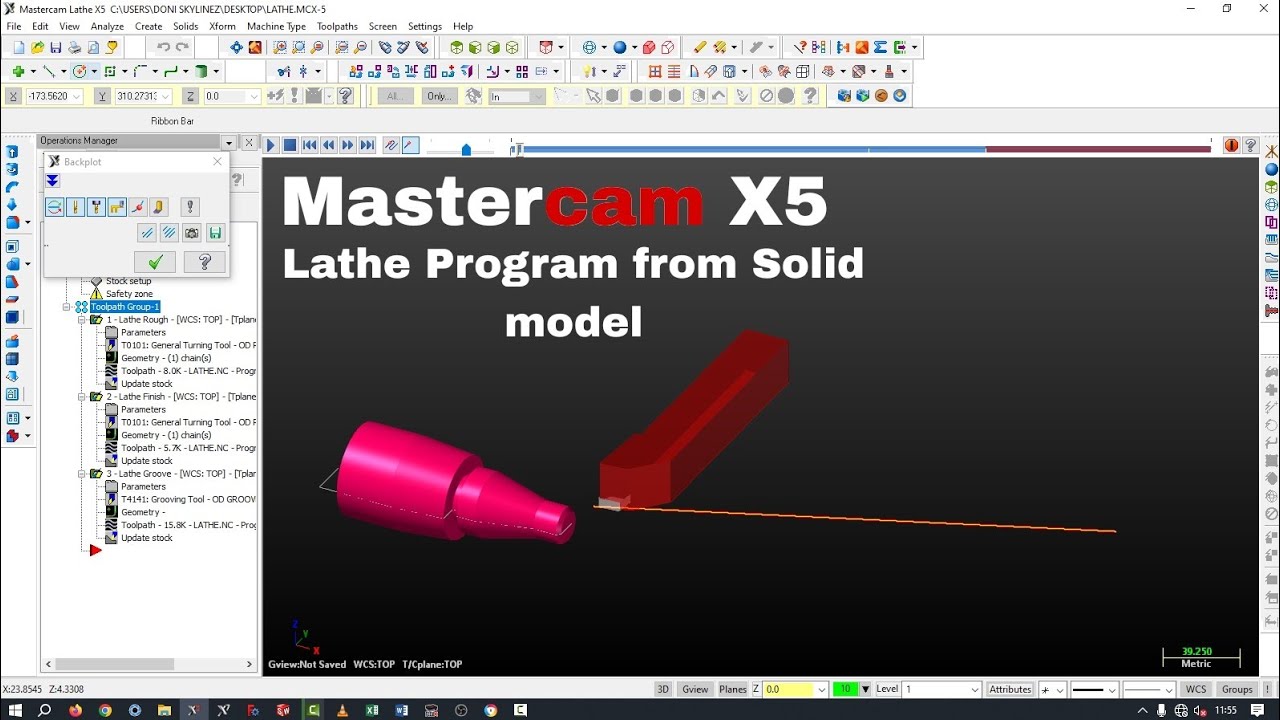Click the Attributes button in status bar
1280x720 pixels.
tap(1010, 689)
